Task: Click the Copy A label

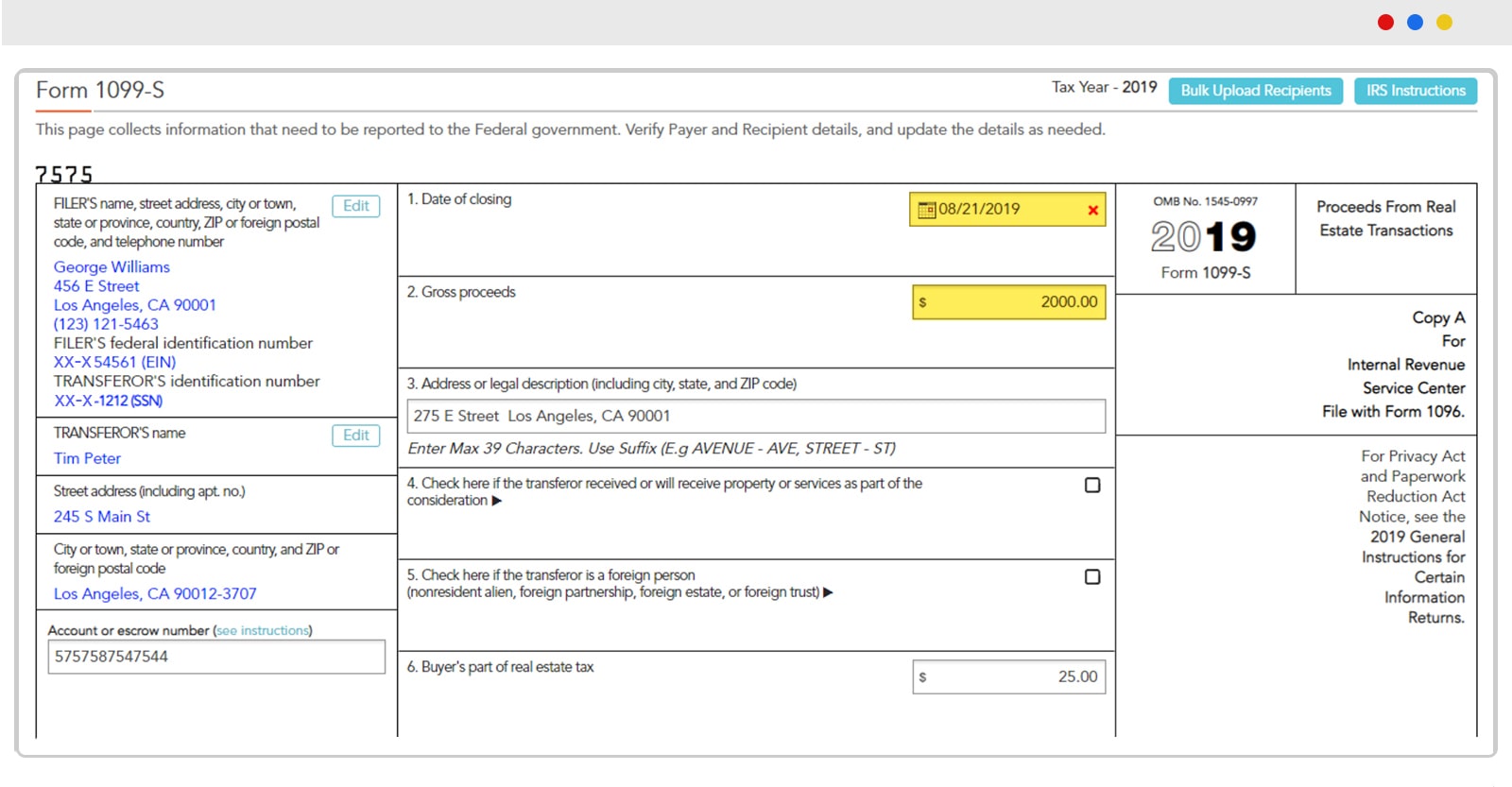Action: [x=1438, y=318]
